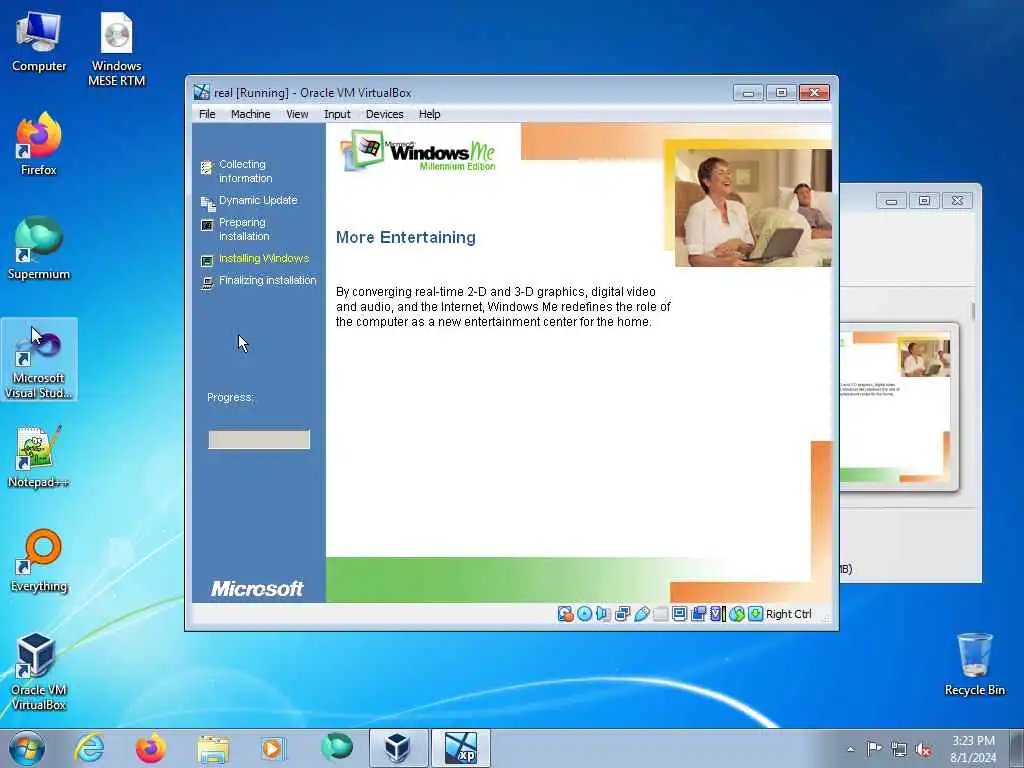Click the Right Ctrl host key label

[788, 615]
